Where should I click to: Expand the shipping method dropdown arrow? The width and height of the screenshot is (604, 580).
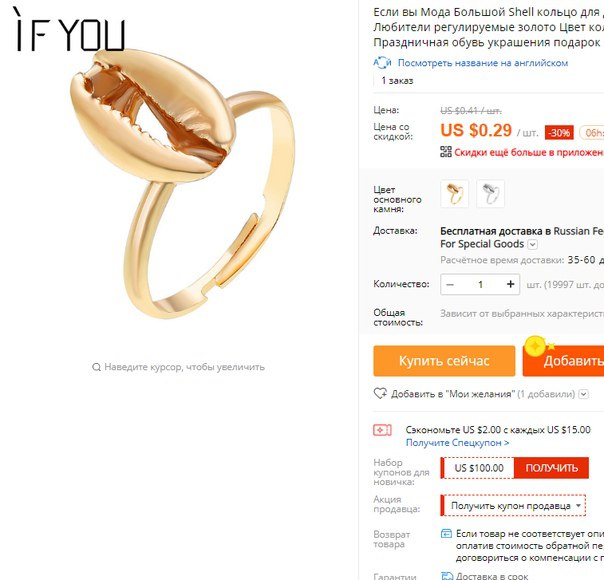pos(532,244)
